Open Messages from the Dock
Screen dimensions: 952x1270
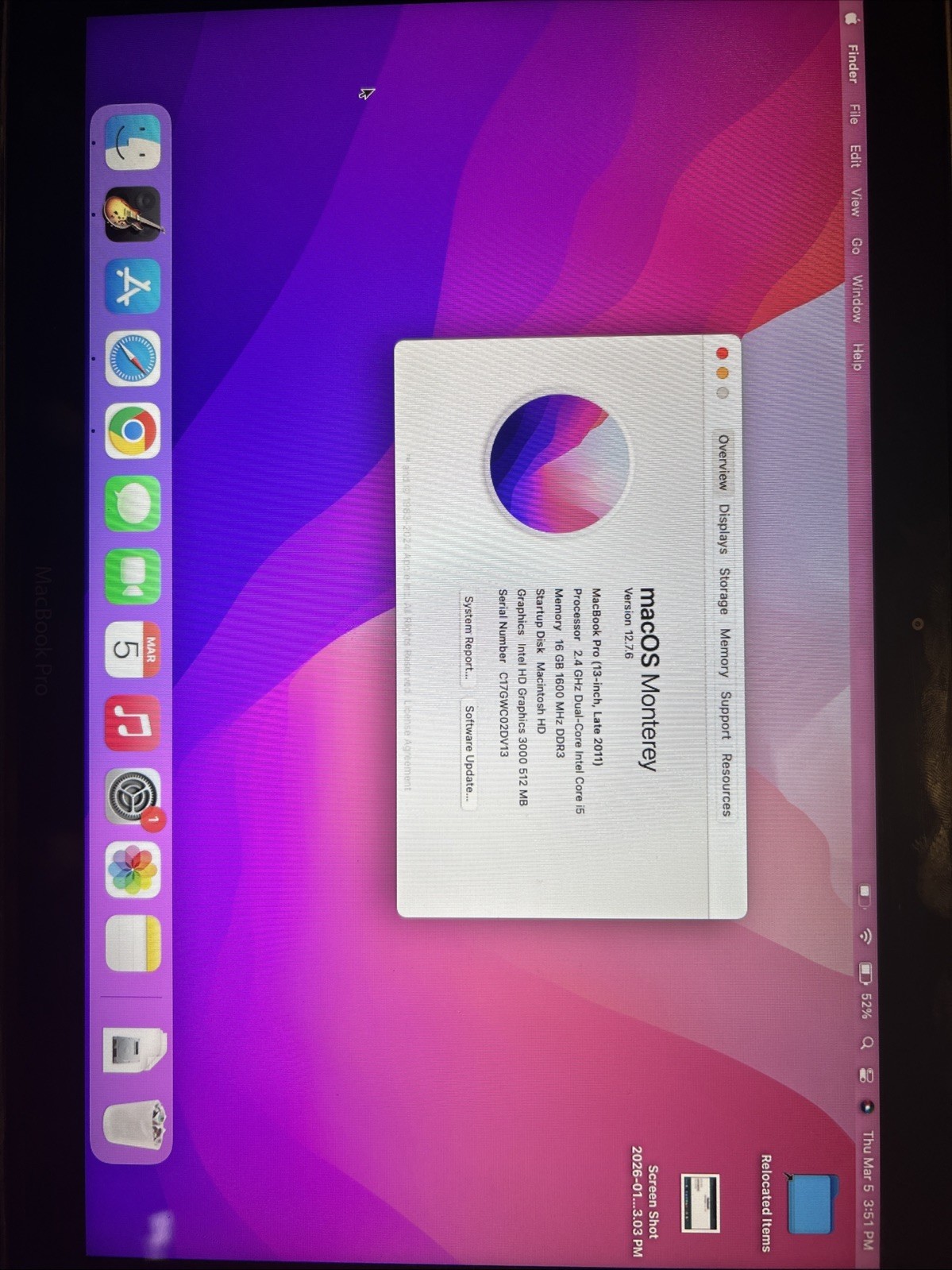[x=133, y=504]
